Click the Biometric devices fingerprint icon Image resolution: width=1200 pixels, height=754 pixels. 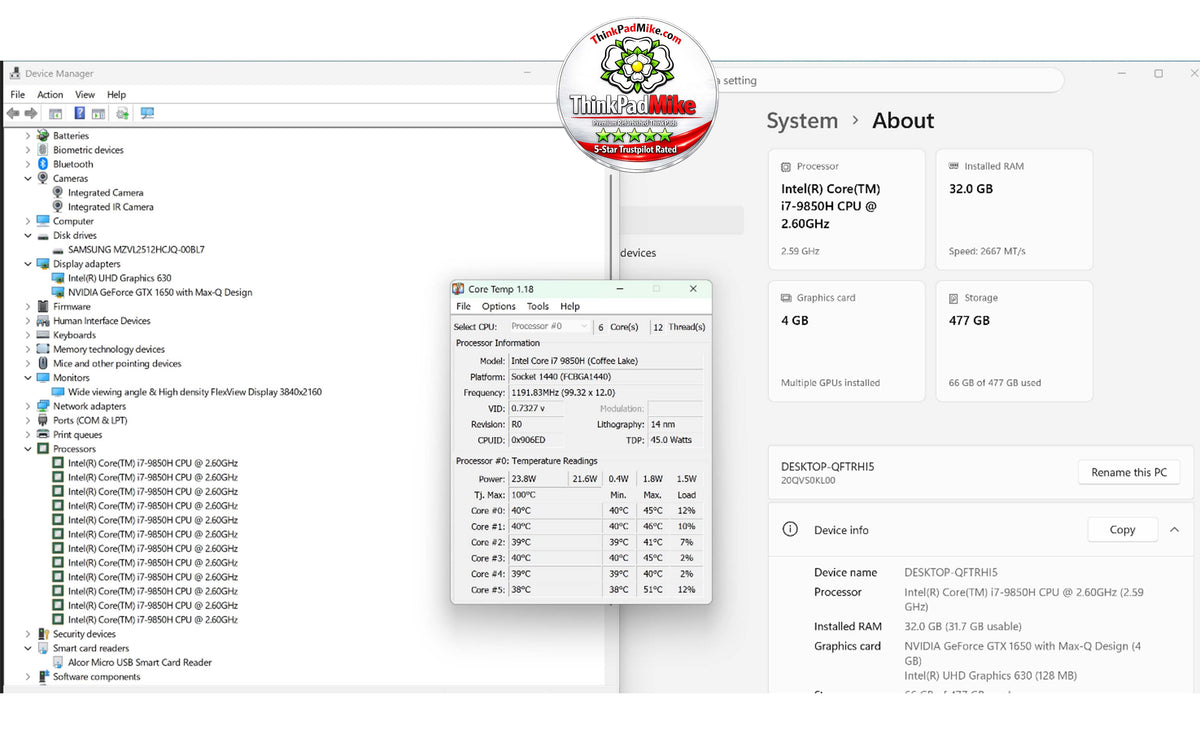point(44,150)
